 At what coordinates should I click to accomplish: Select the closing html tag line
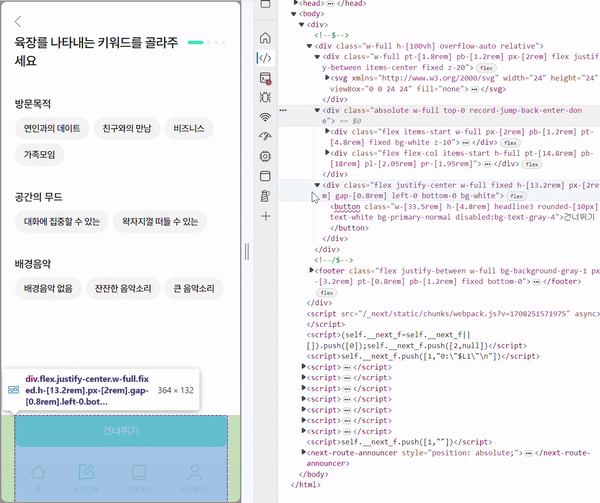pos(305,485)
